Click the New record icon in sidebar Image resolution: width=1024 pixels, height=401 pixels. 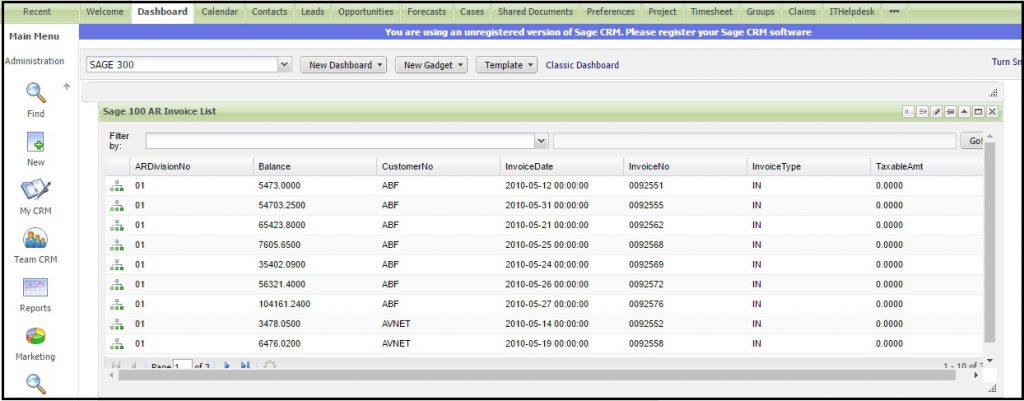coord(36,142)
